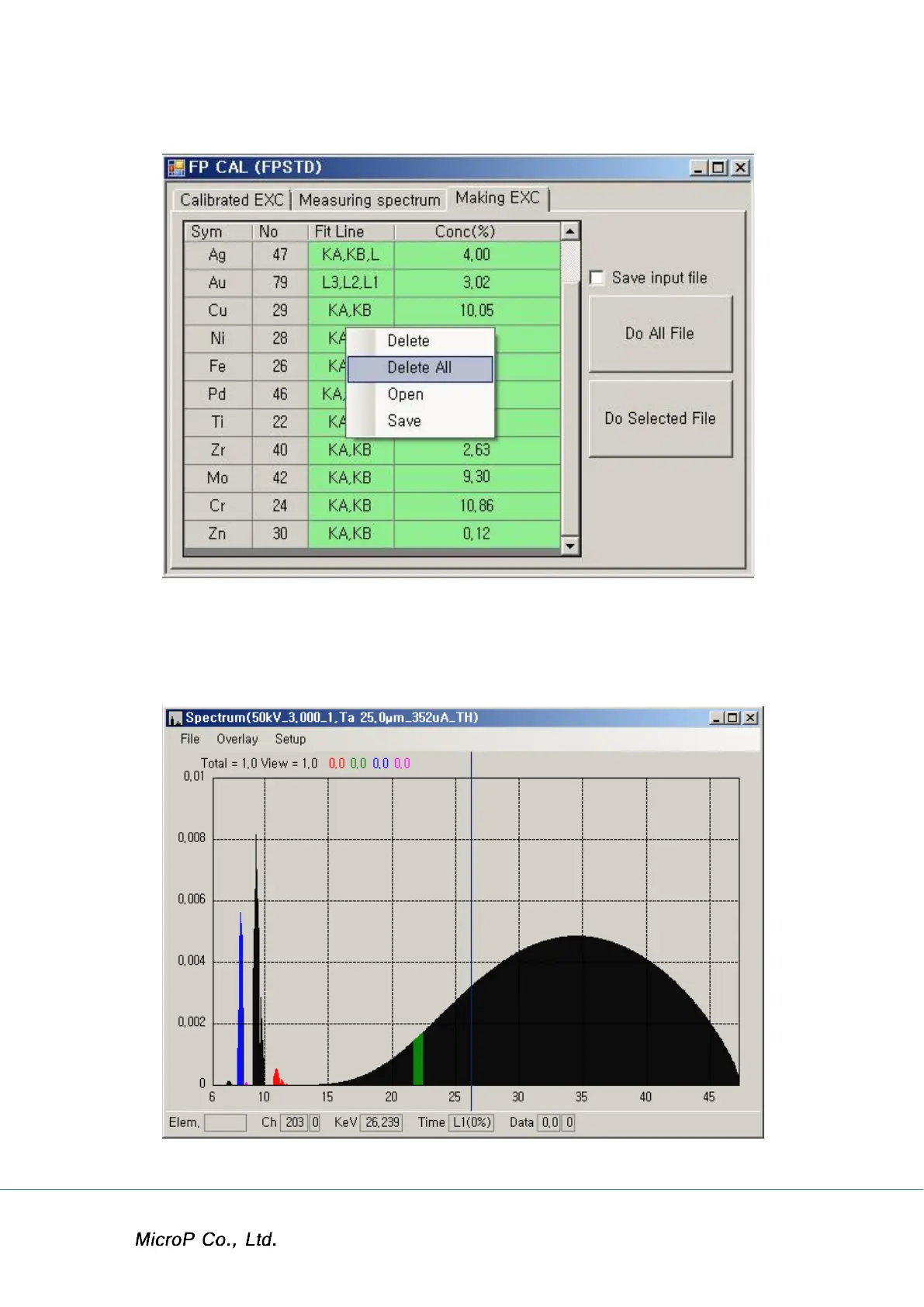The height and width of the screenshot is (1307, 924).
Task: Select the Ti row symbol cell
Action: (218, 422)
